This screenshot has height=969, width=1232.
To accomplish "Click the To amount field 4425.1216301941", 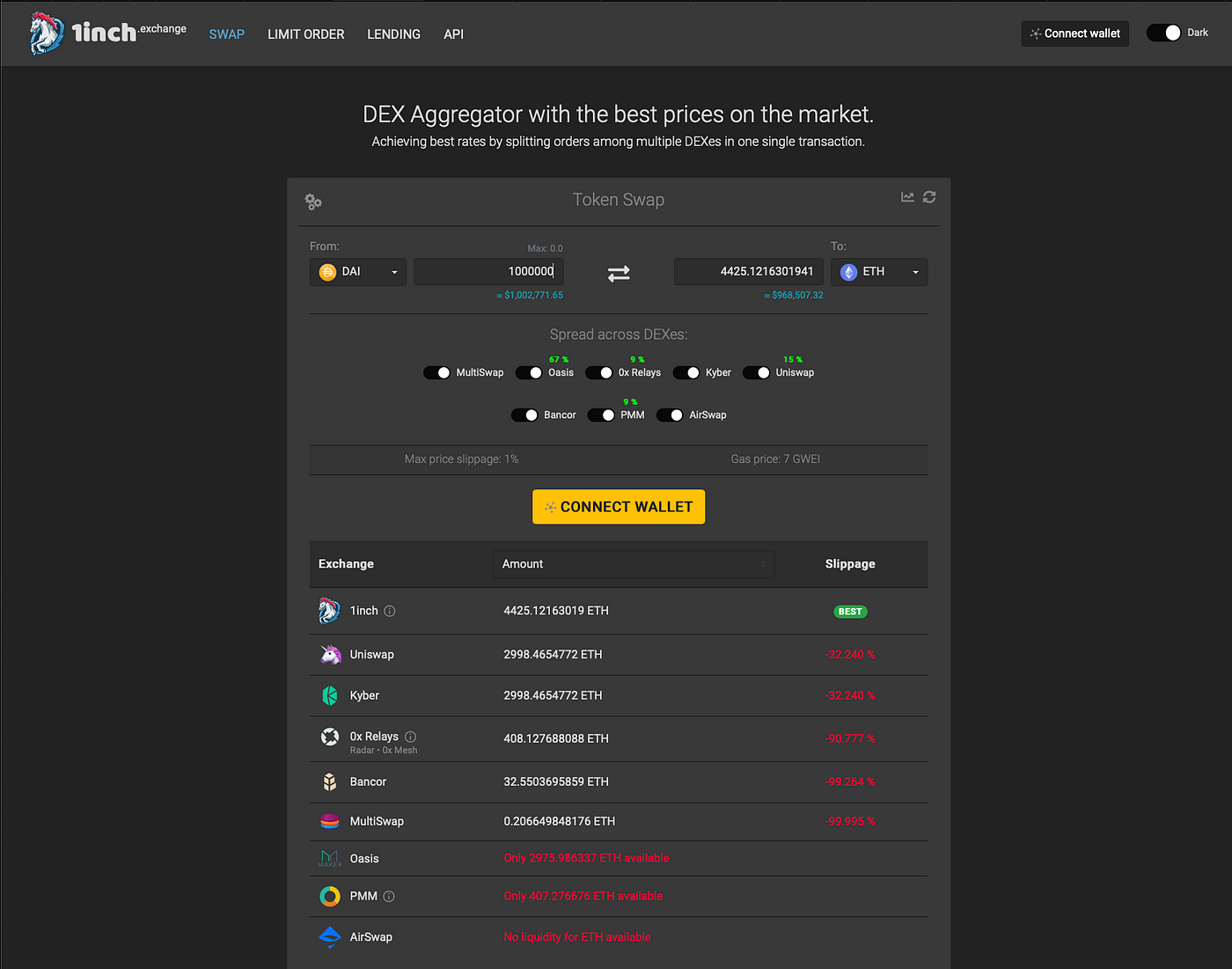I will [749, 272].
